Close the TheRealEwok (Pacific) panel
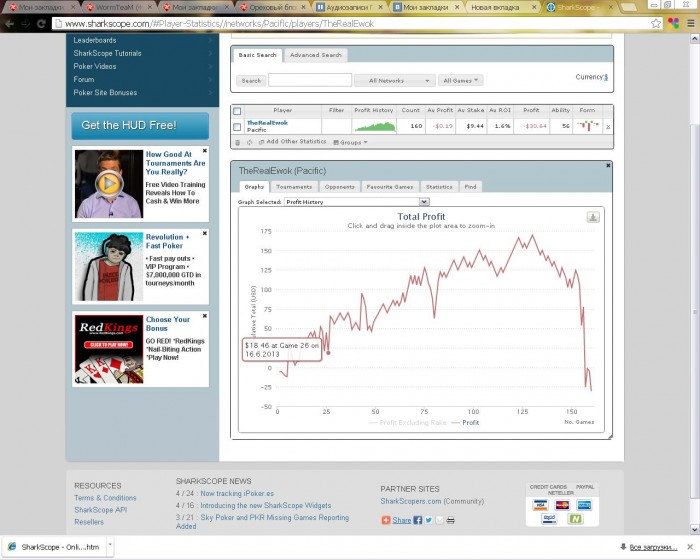The height and width of the screenshot is (560, 700). pyautogui.click(x=608, y=165)
